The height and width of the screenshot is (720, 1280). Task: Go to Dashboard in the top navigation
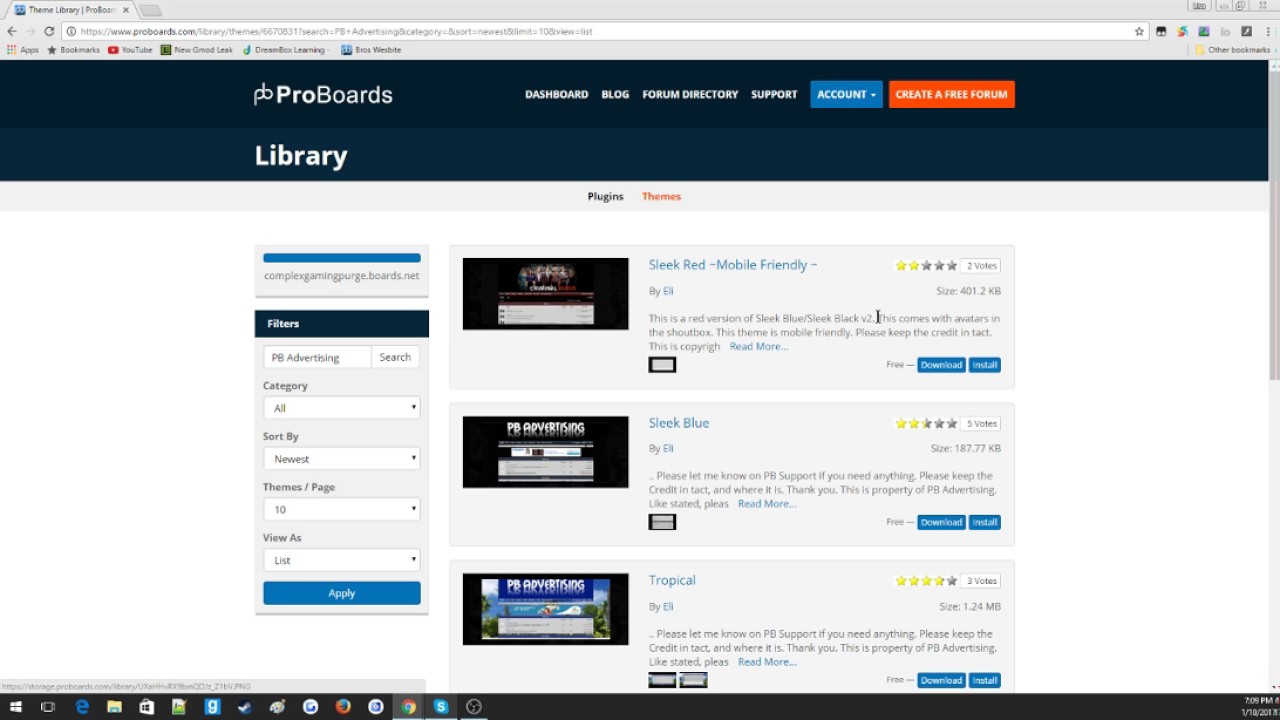tap(556, 94)
